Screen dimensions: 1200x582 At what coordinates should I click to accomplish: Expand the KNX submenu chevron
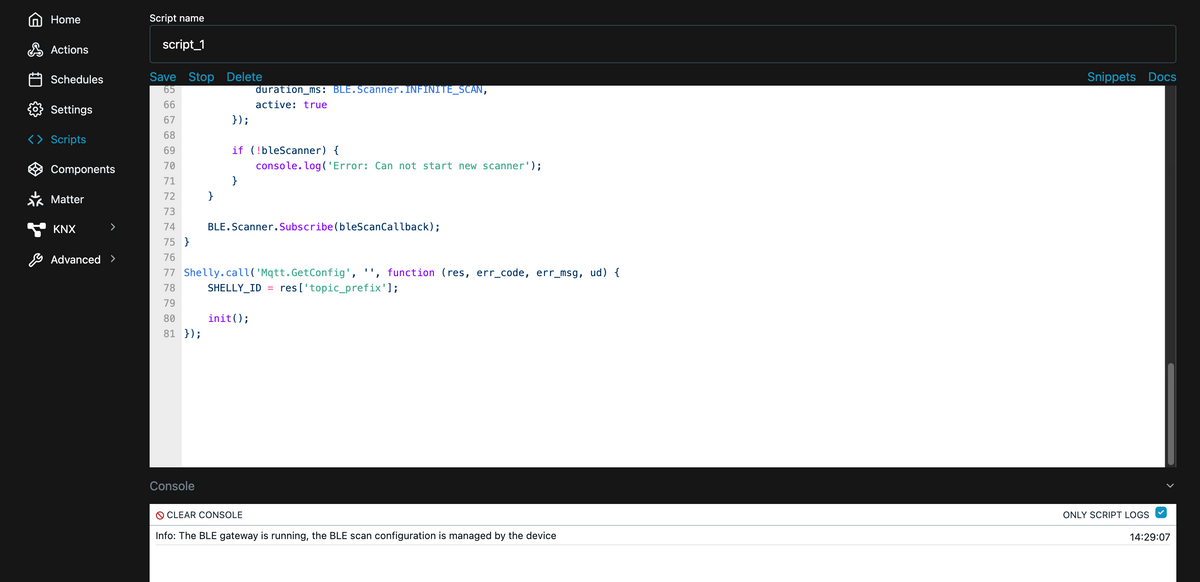(x=113, y=228)
